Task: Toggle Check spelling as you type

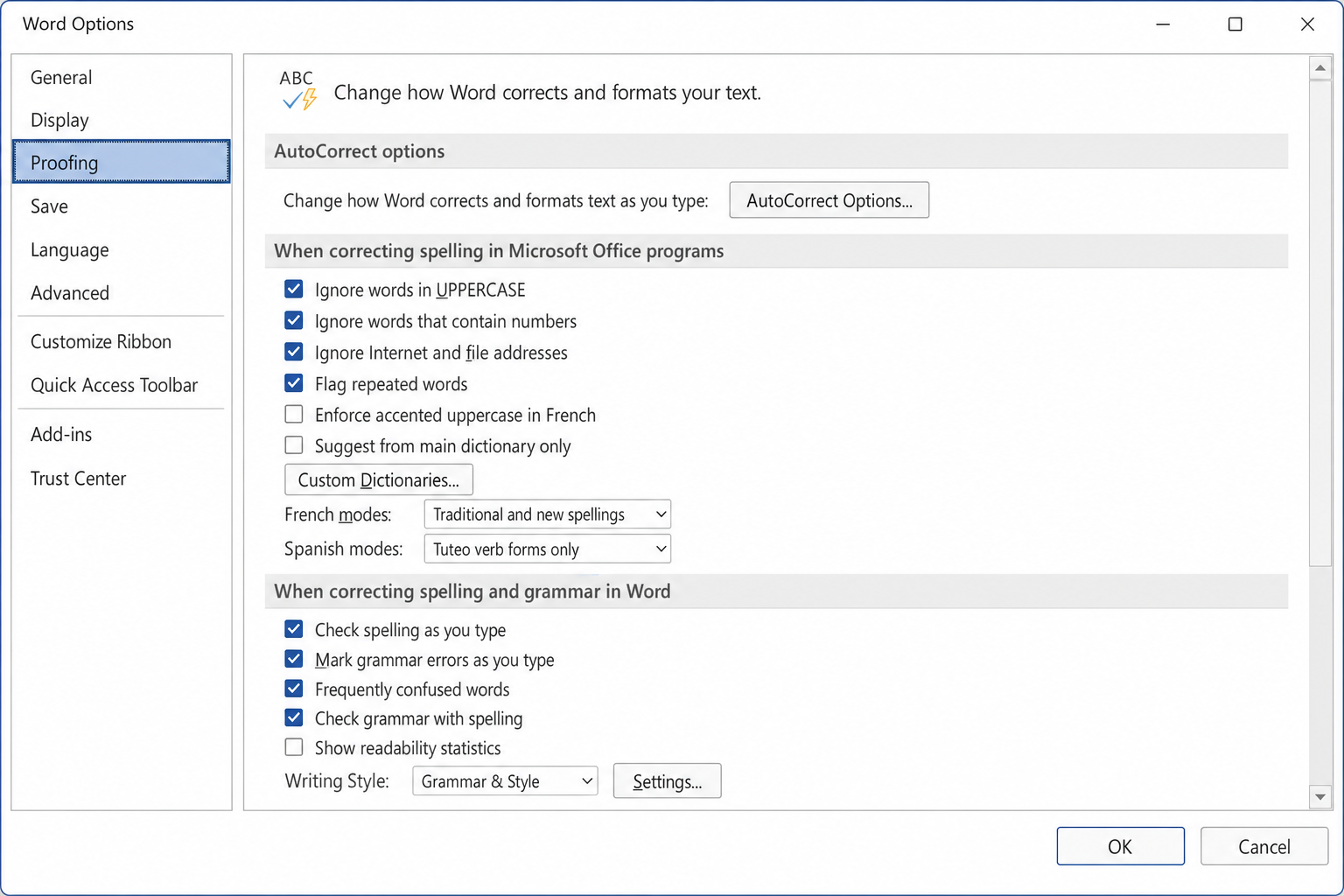Action: pyautogui.click(x=294, y=629)
